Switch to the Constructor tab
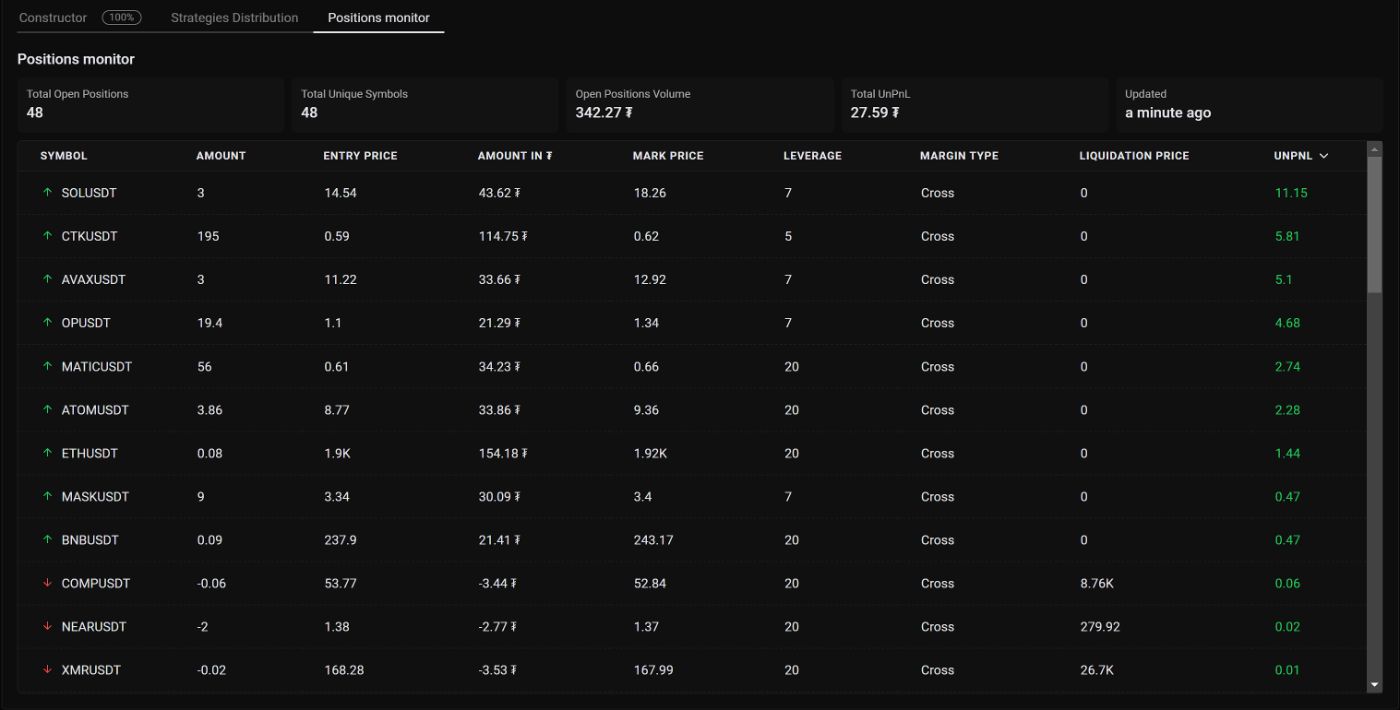The image size is (1400, 710). [x=53, y=18]
